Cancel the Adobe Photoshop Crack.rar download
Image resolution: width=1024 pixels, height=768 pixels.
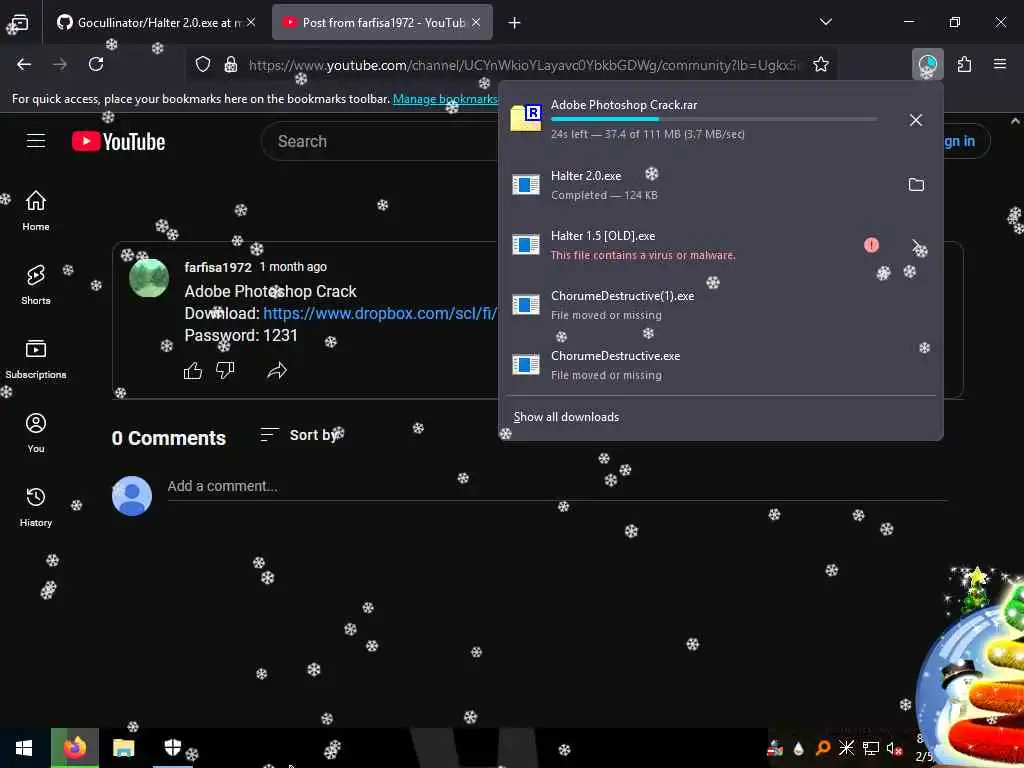(916, 120)
